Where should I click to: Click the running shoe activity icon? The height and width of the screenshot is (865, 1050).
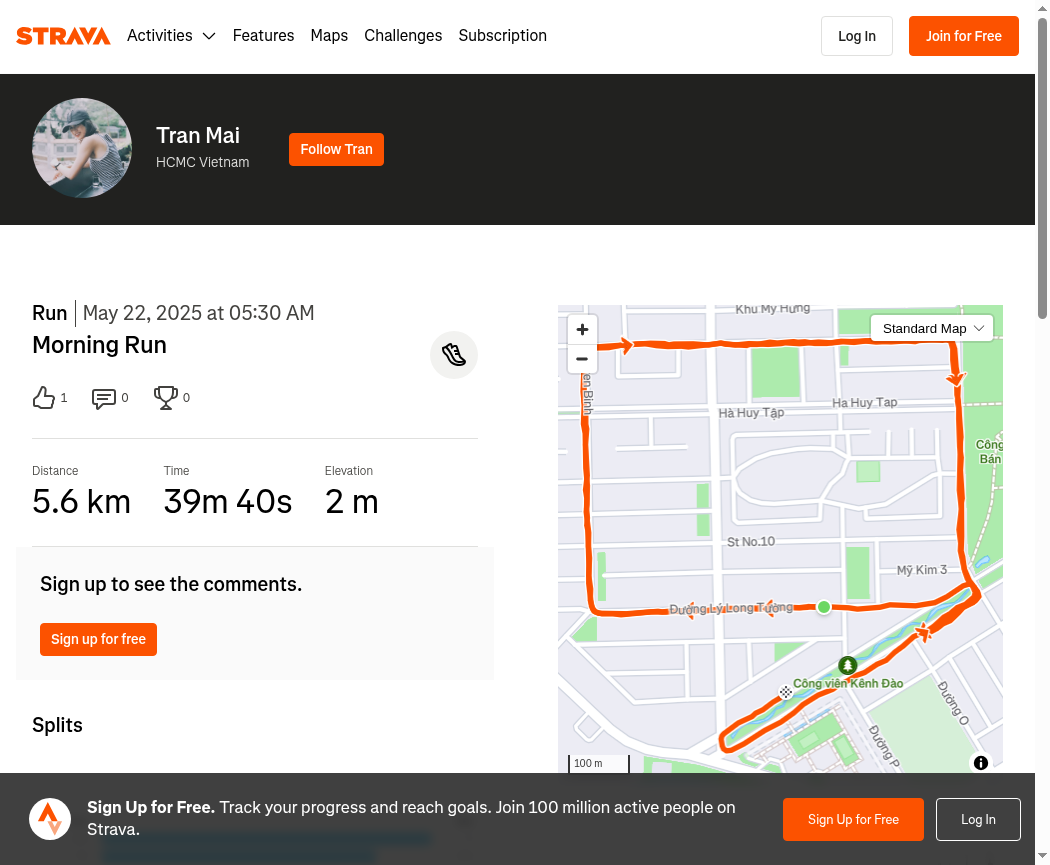click(454, 355)
